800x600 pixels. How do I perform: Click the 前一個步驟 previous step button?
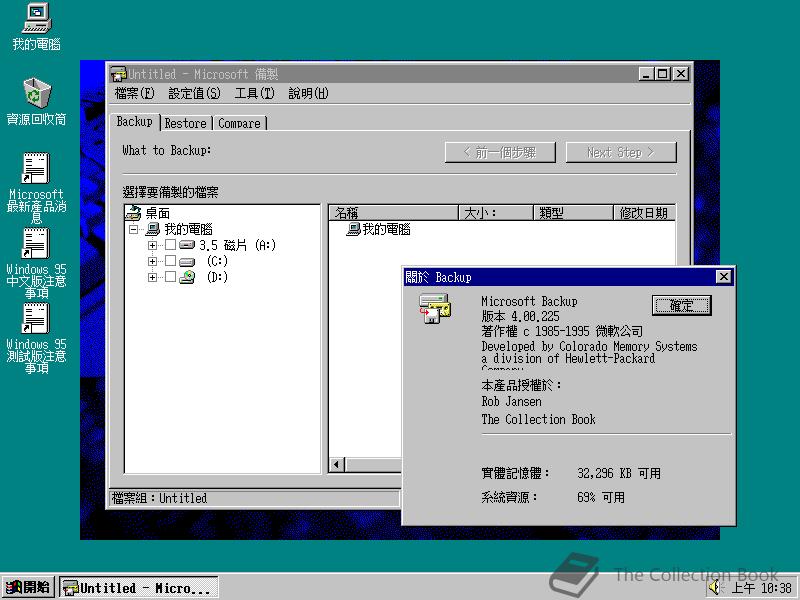[x=500, y=153]
